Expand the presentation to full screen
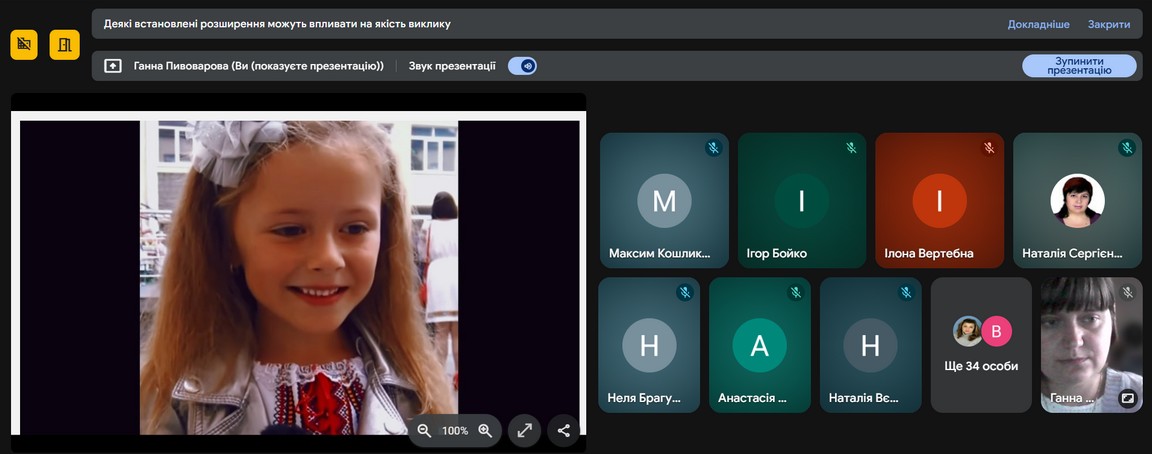 click(x=524, y=430)
